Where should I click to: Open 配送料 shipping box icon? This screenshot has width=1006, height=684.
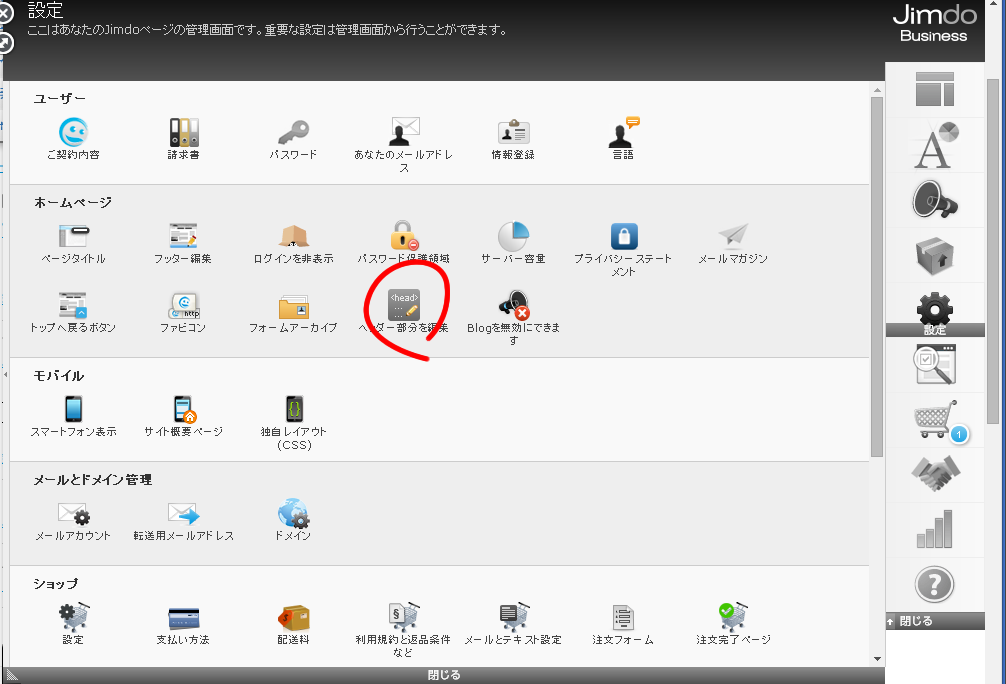(293, 618)
